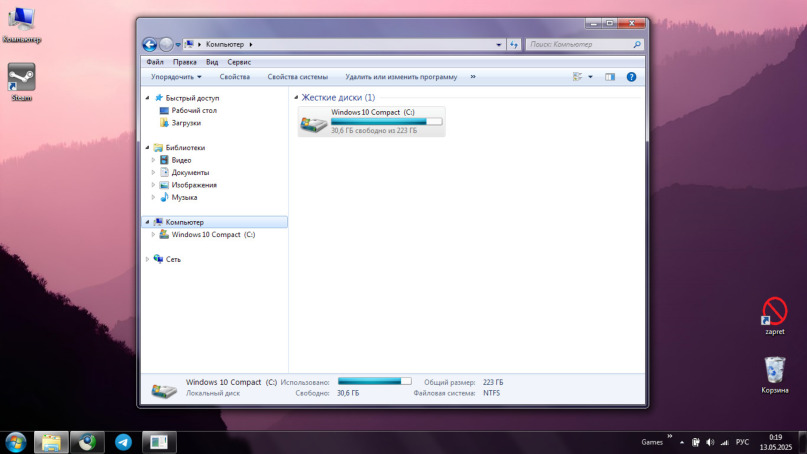Expand the Документы library node
Screen dimensions: 807x454
point(153,172)
